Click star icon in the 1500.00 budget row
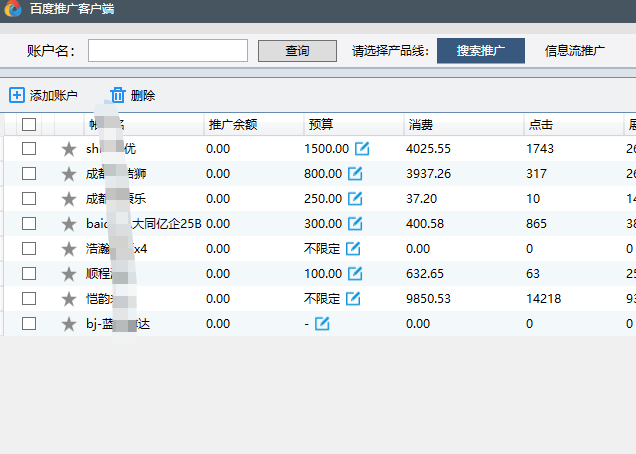 point(69,149)
